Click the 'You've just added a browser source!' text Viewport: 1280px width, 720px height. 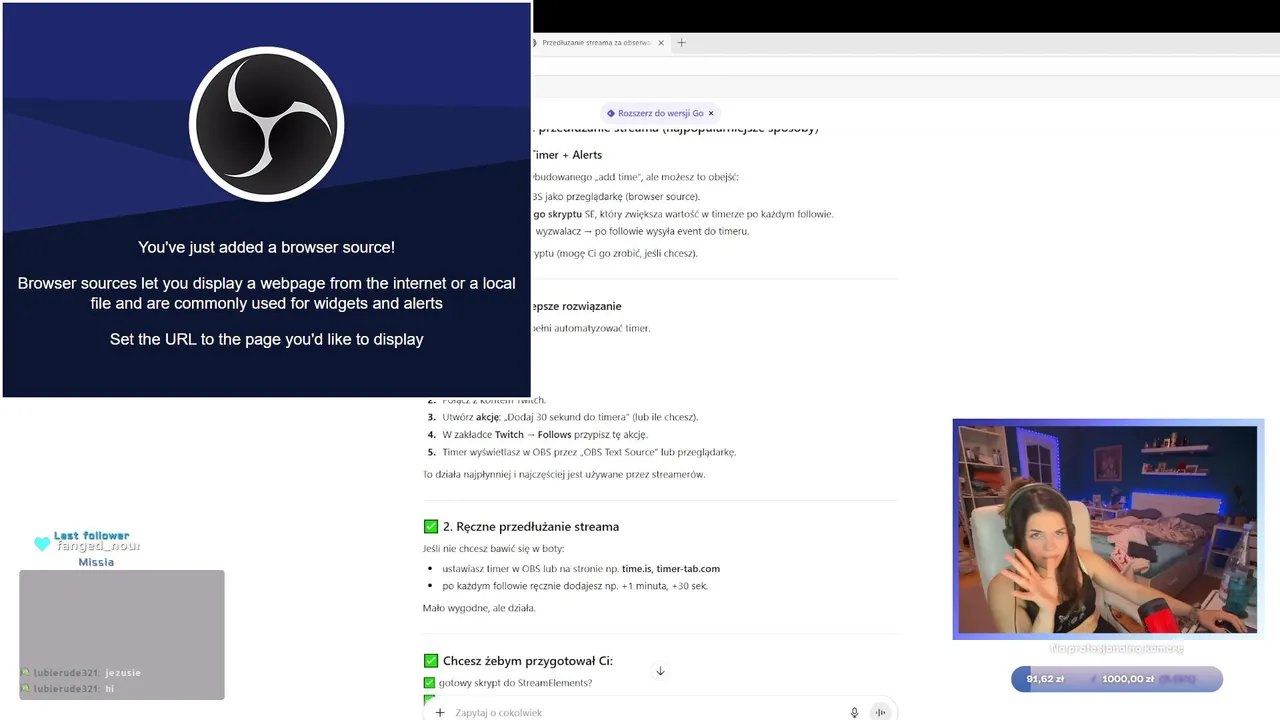point(266,247)
